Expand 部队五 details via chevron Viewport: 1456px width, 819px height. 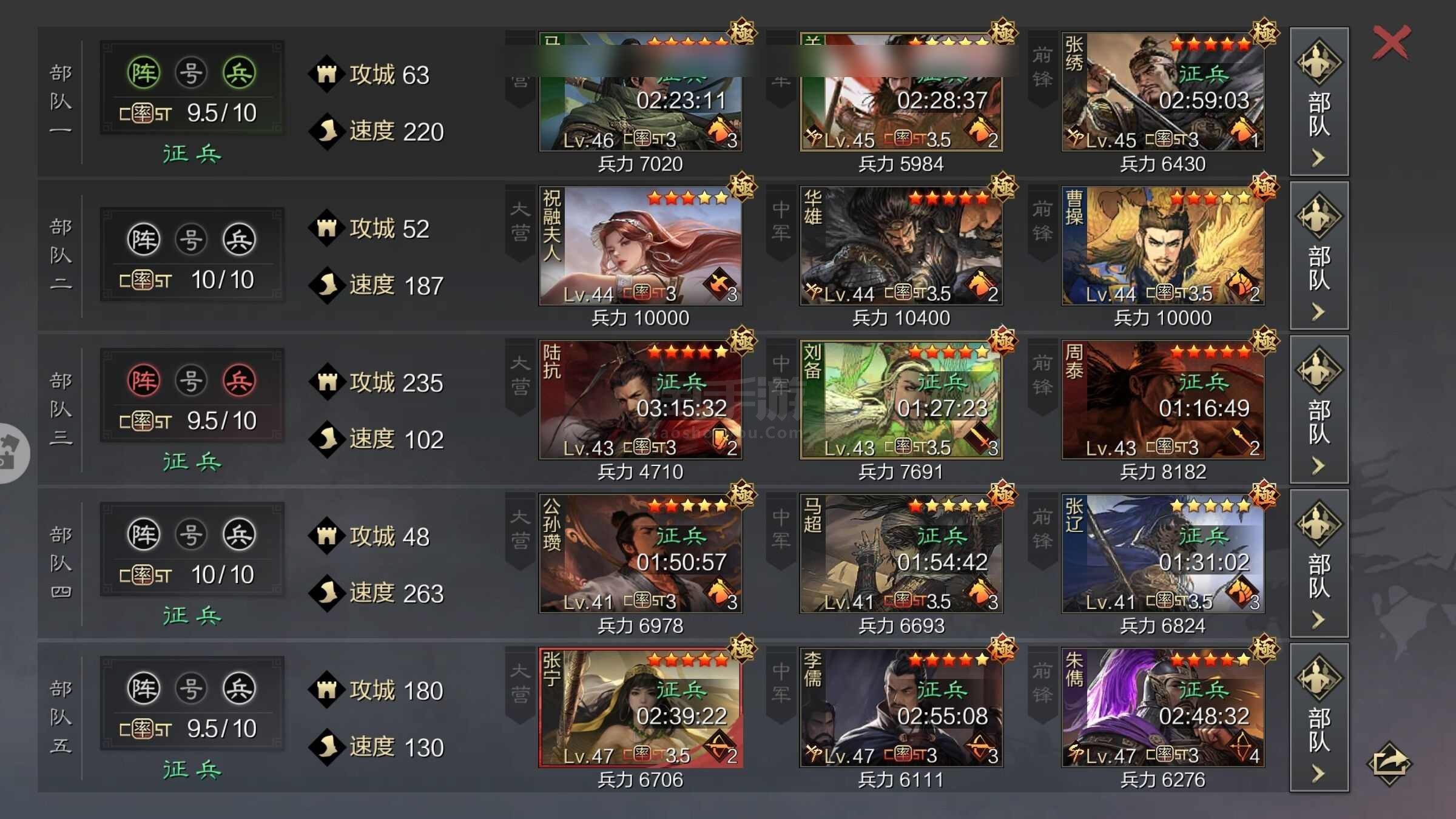tap(1318, 774)
